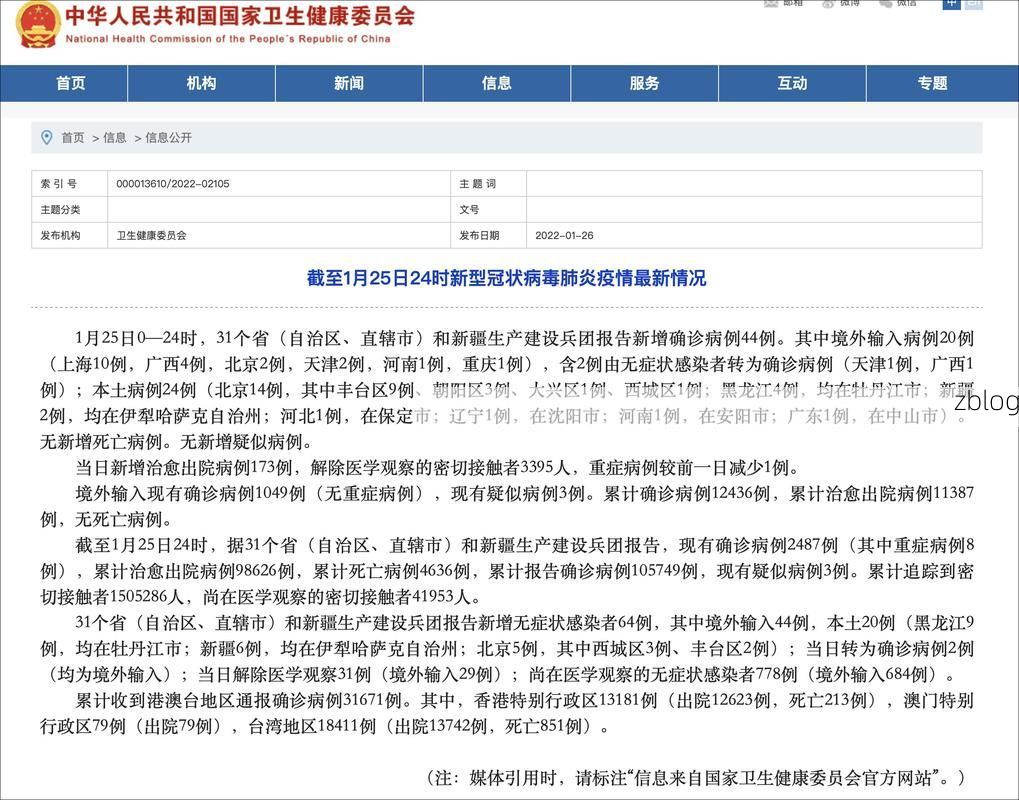
Task: Click the location pin breadcrumb icon
Action: coord(46,137)
